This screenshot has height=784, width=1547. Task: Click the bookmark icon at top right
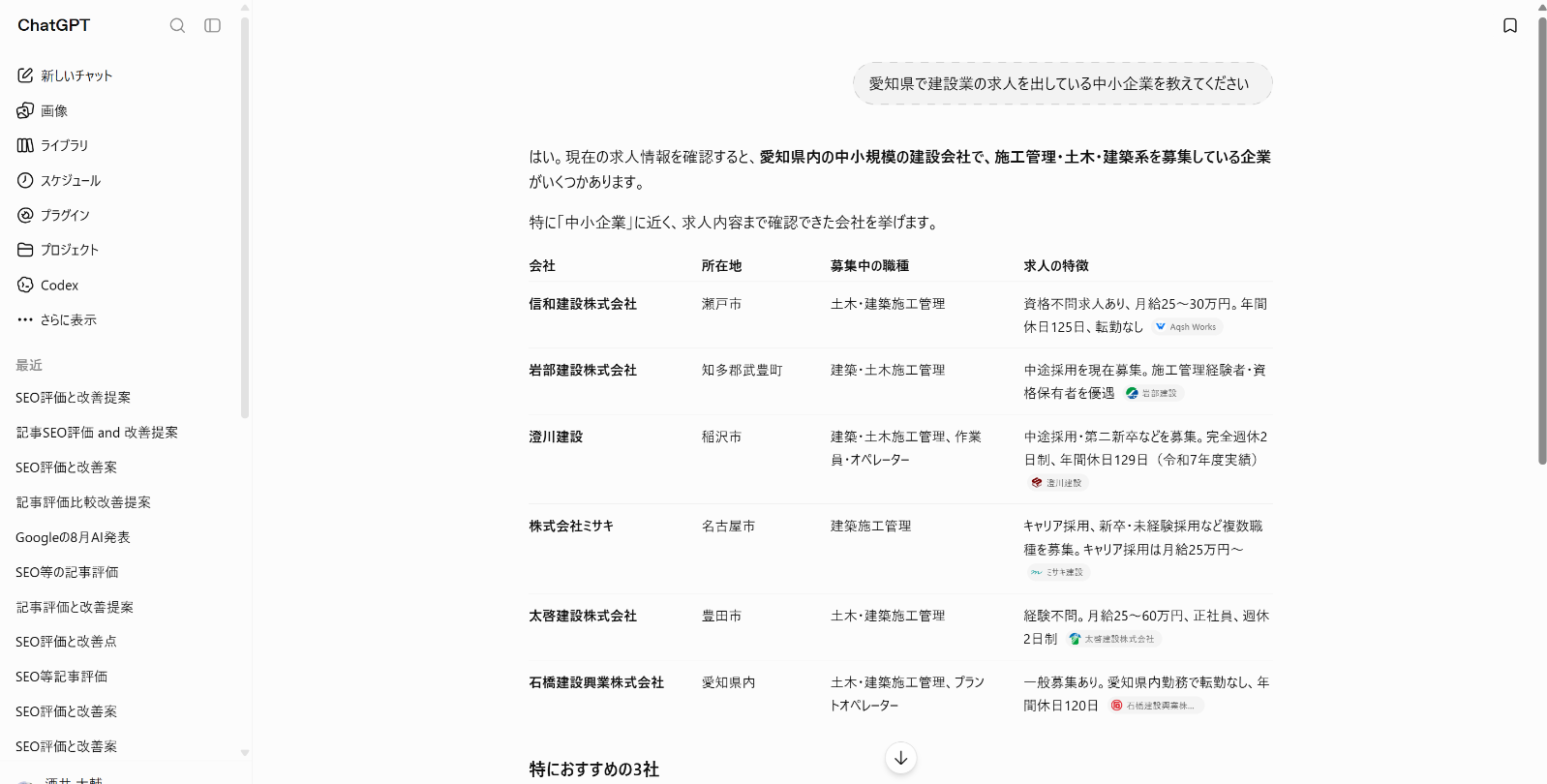pyautogui.click(x=1510, y=25)
